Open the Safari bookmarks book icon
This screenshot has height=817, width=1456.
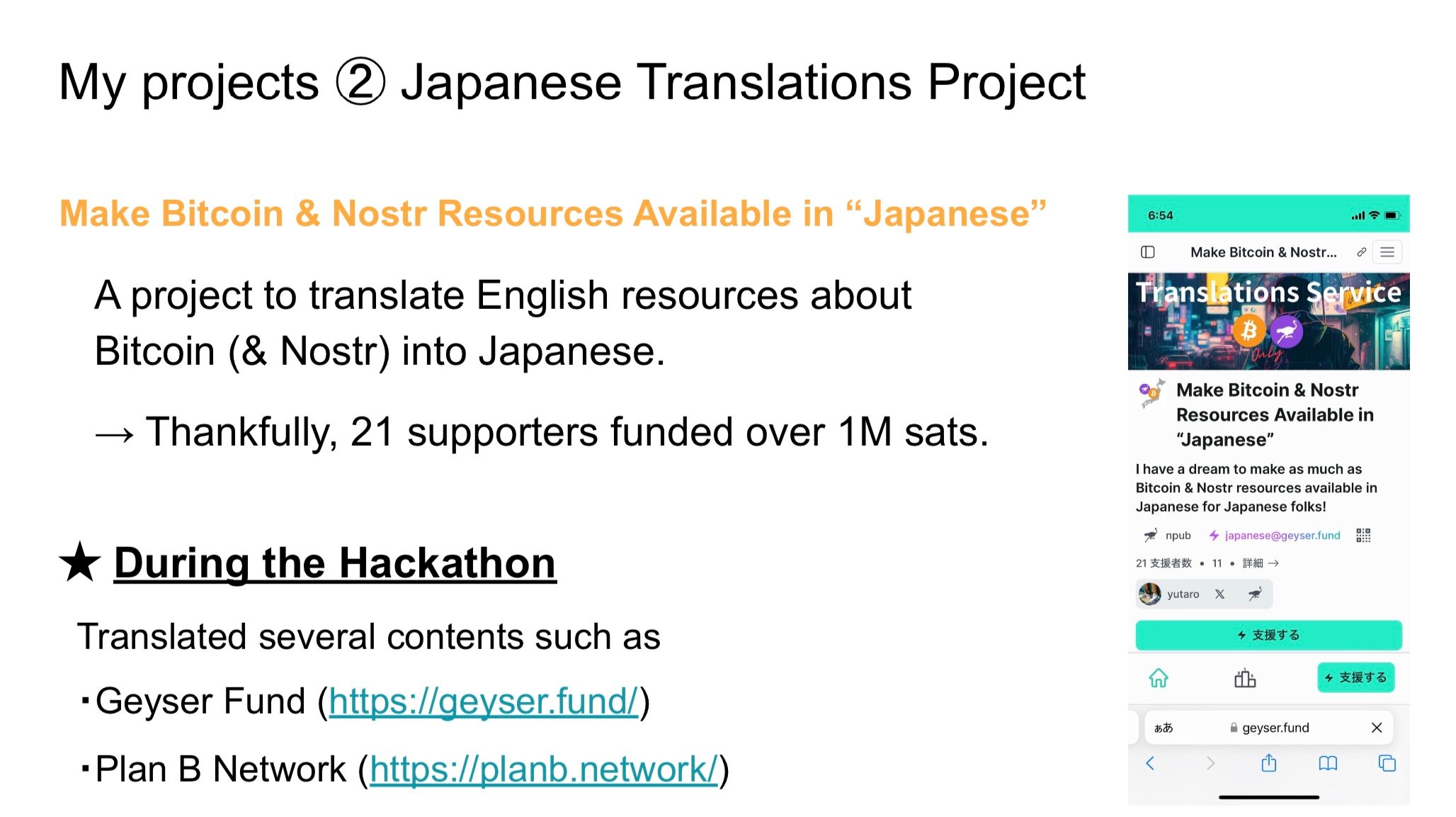(1328, 763)
